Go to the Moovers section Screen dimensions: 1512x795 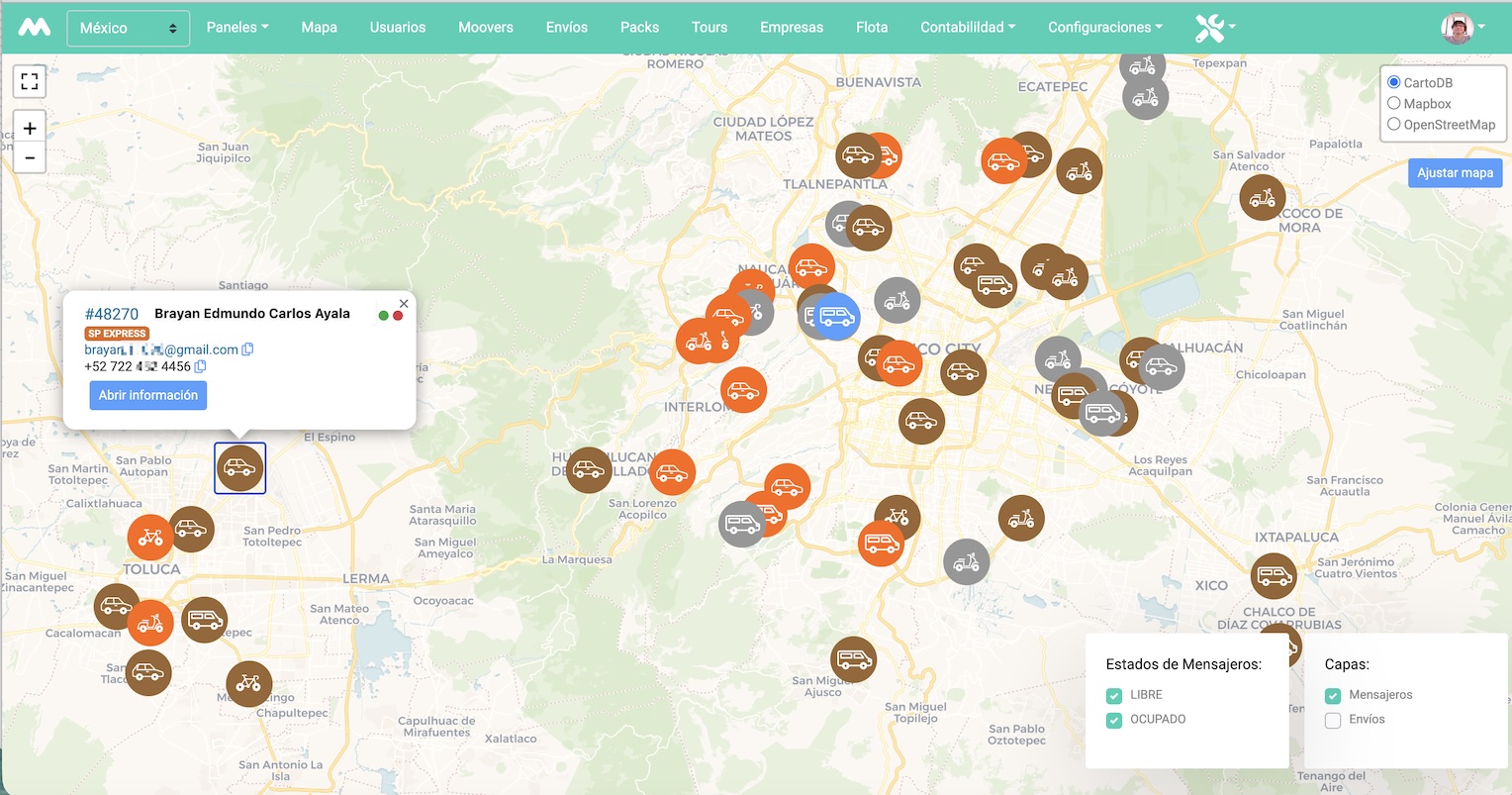(485, 27)
